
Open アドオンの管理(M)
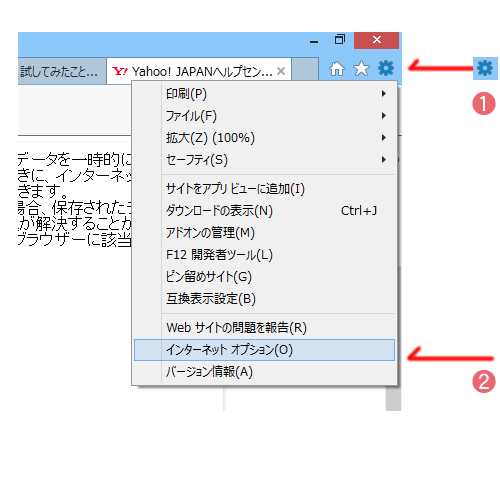(264, 233)
